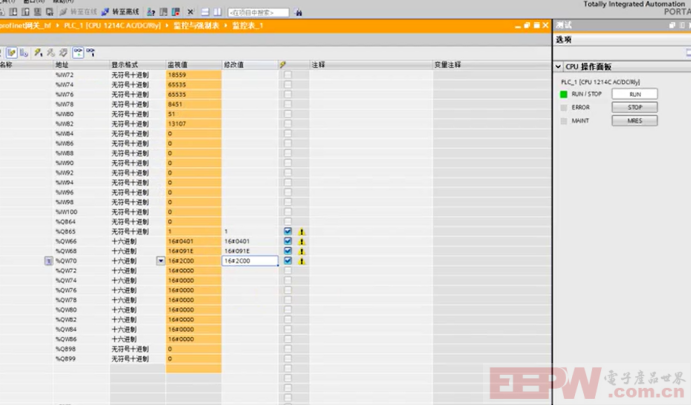
Task: Click the 选项 header in the test panel
Action: [564, 40]
